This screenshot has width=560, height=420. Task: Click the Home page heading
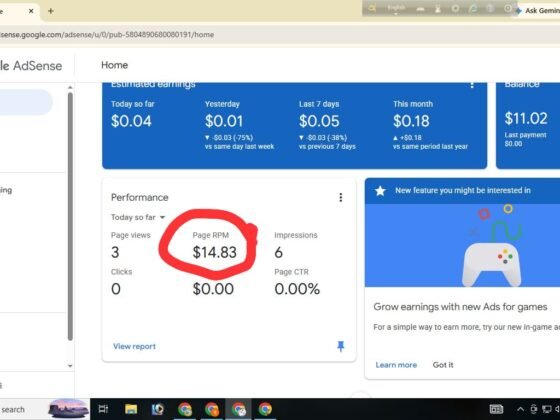tap(114, 65)
